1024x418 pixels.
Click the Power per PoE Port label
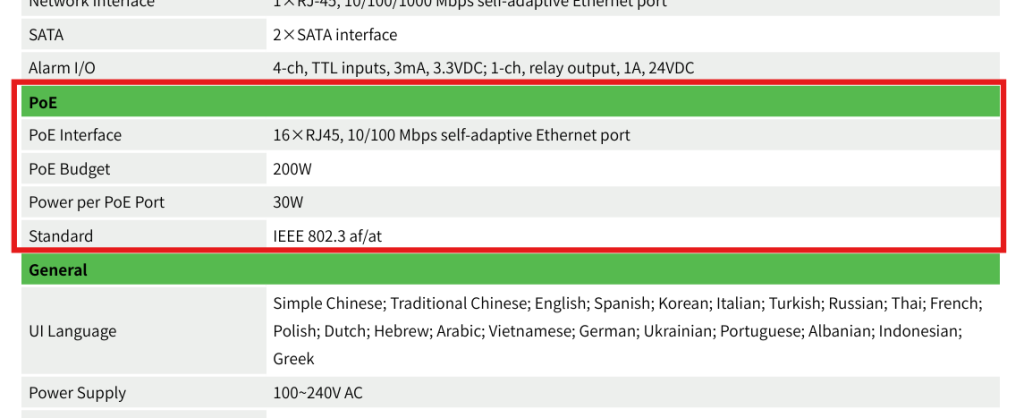click(x=96, y=202)
